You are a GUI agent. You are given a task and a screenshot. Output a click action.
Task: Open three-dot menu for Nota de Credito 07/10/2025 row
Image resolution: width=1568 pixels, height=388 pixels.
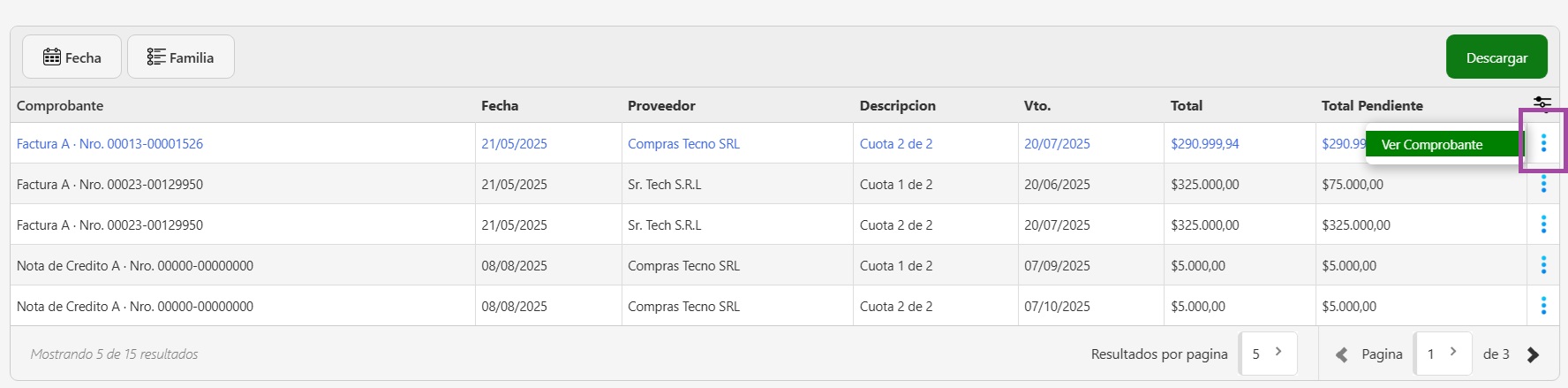point(1543,306)
